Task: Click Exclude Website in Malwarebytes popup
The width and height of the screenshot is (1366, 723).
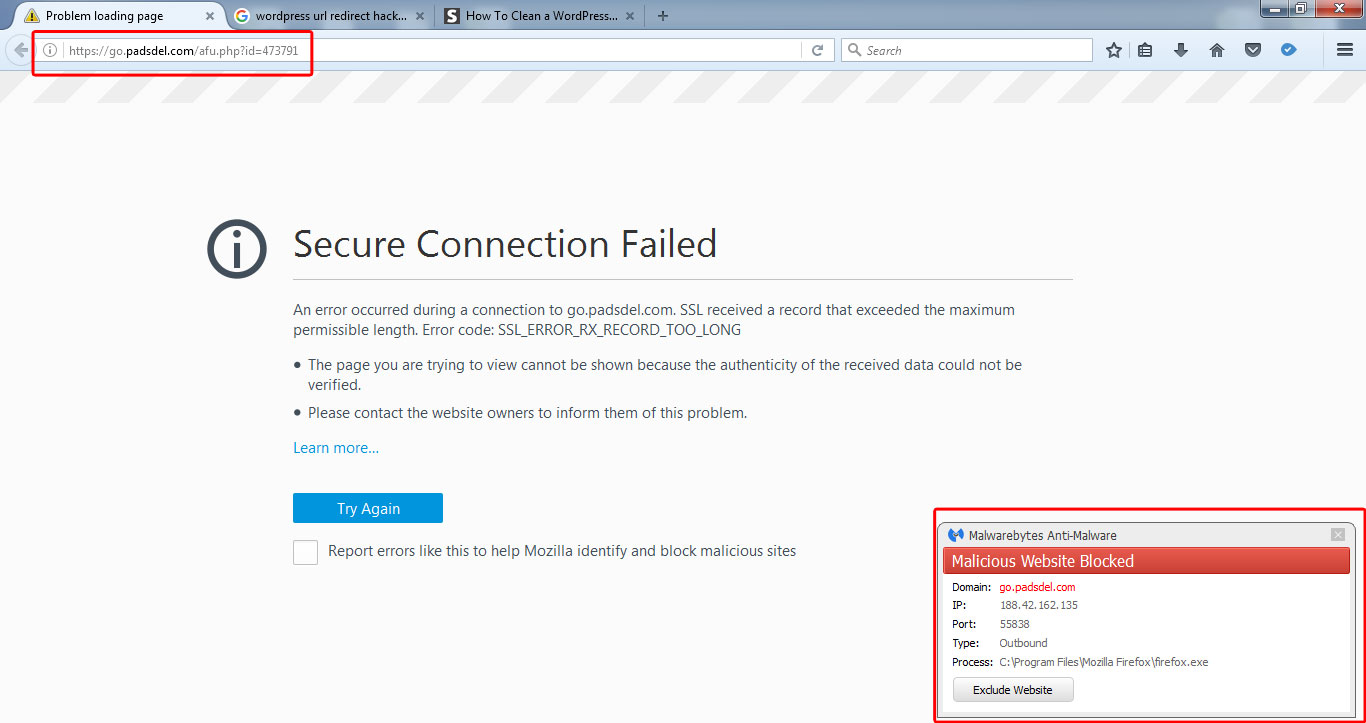Action: click(1013, 690)
